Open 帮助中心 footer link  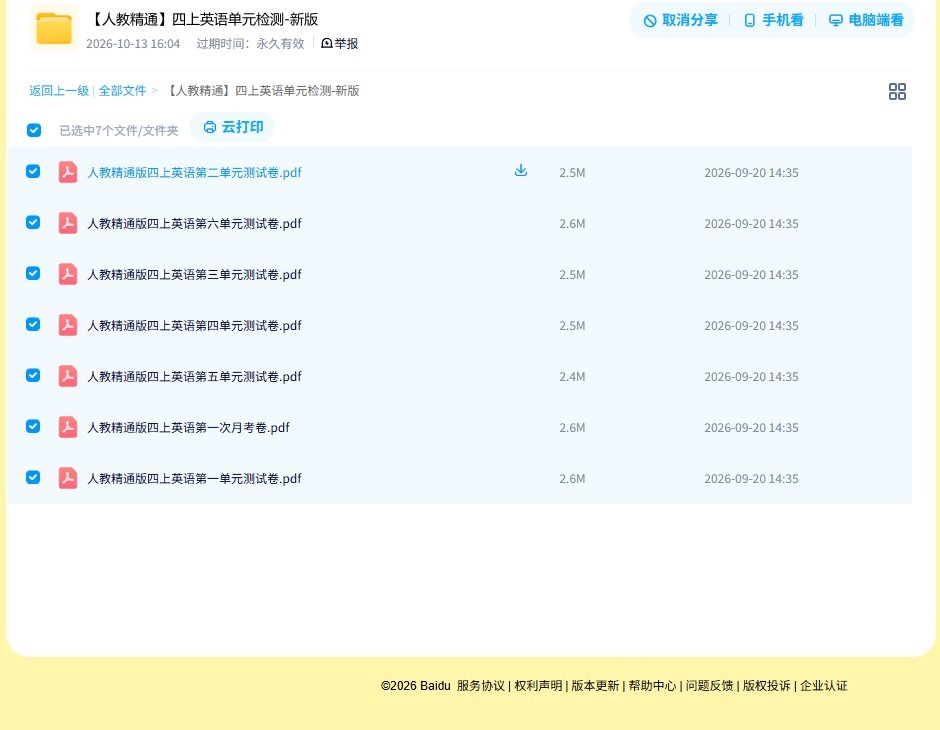click(x=652, y=686)
